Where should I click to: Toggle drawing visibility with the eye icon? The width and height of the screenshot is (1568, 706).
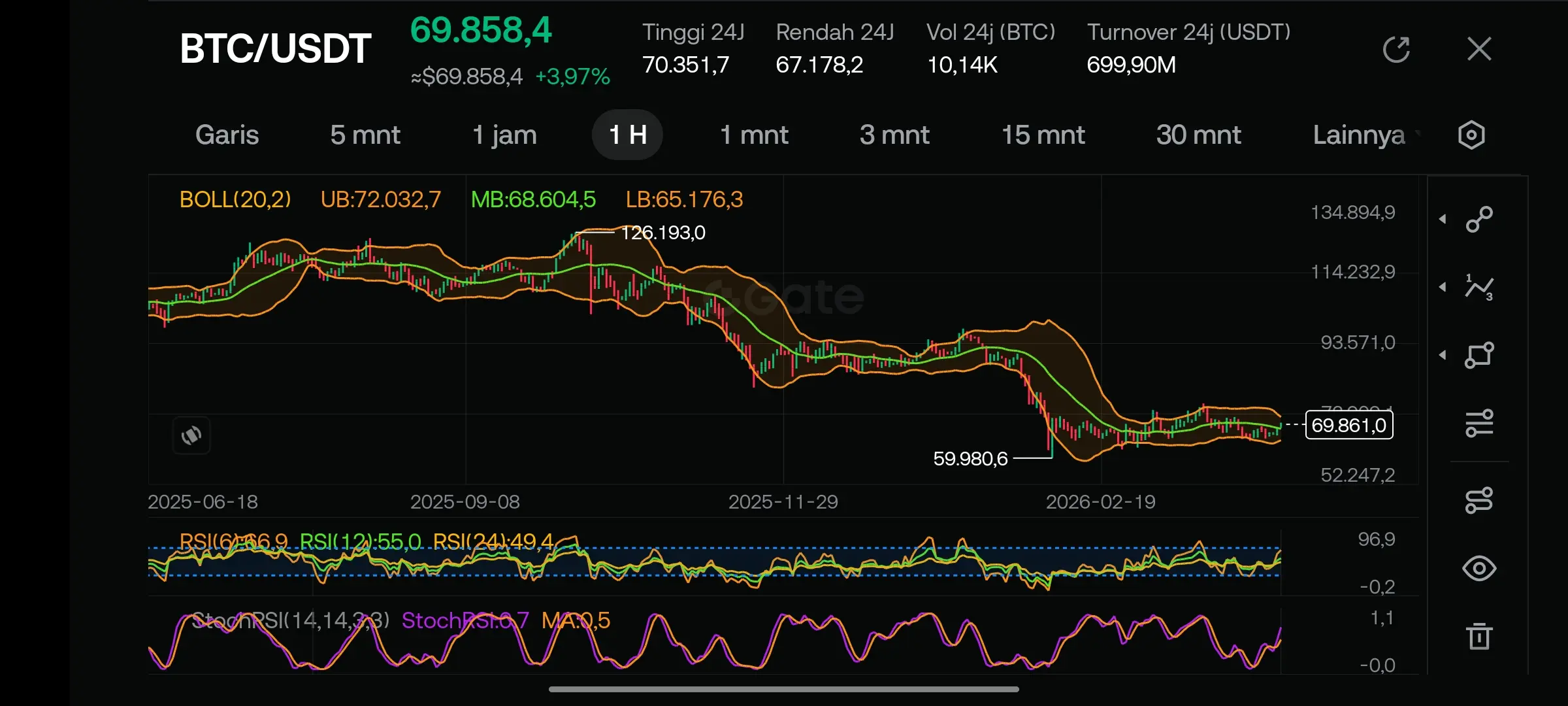pos(1479,568)
